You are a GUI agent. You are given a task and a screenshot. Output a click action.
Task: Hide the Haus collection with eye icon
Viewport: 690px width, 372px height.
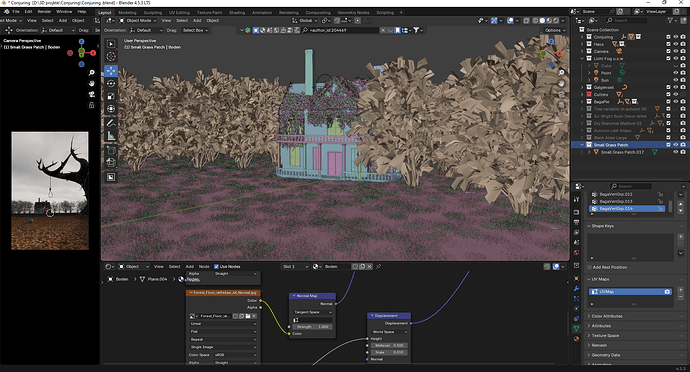coord(675,44)
